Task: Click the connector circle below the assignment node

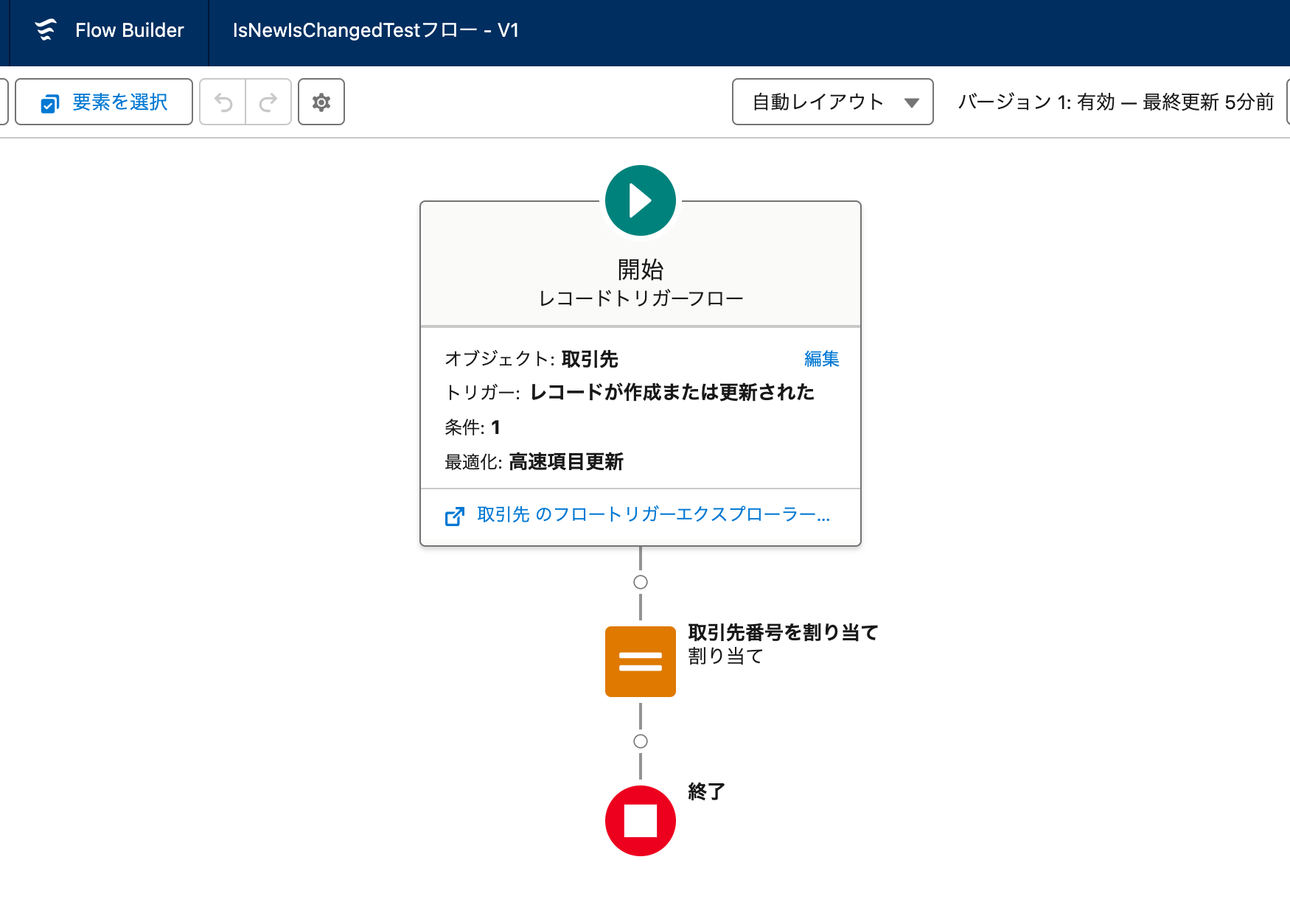Action: click(x=640, y=741)
